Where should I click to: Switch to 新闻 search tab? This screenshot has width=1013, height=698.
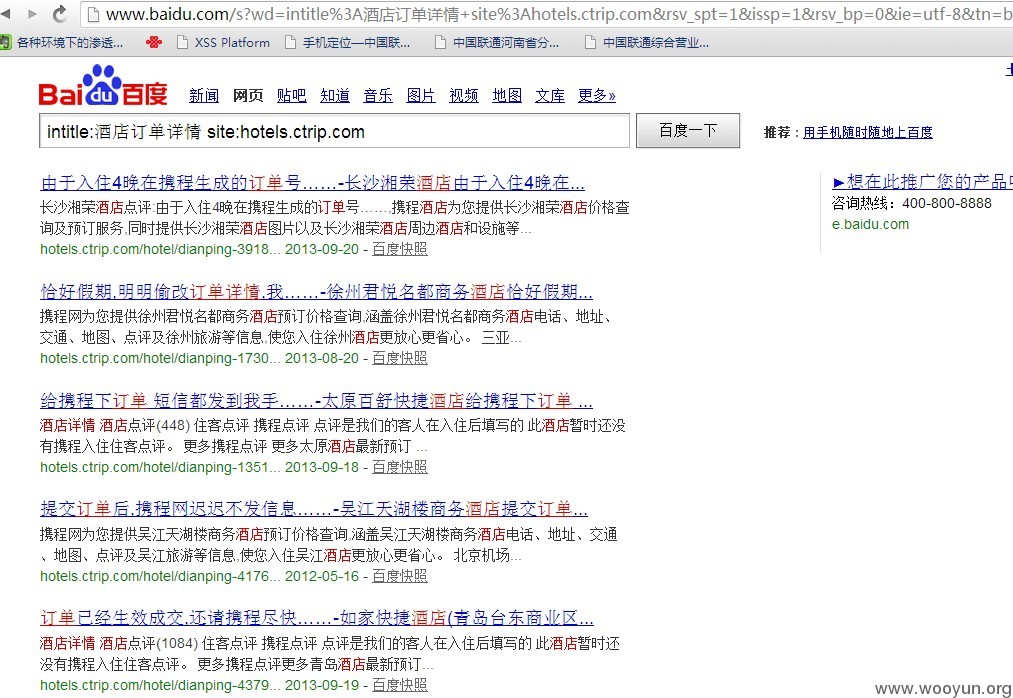tap(204, 96)
